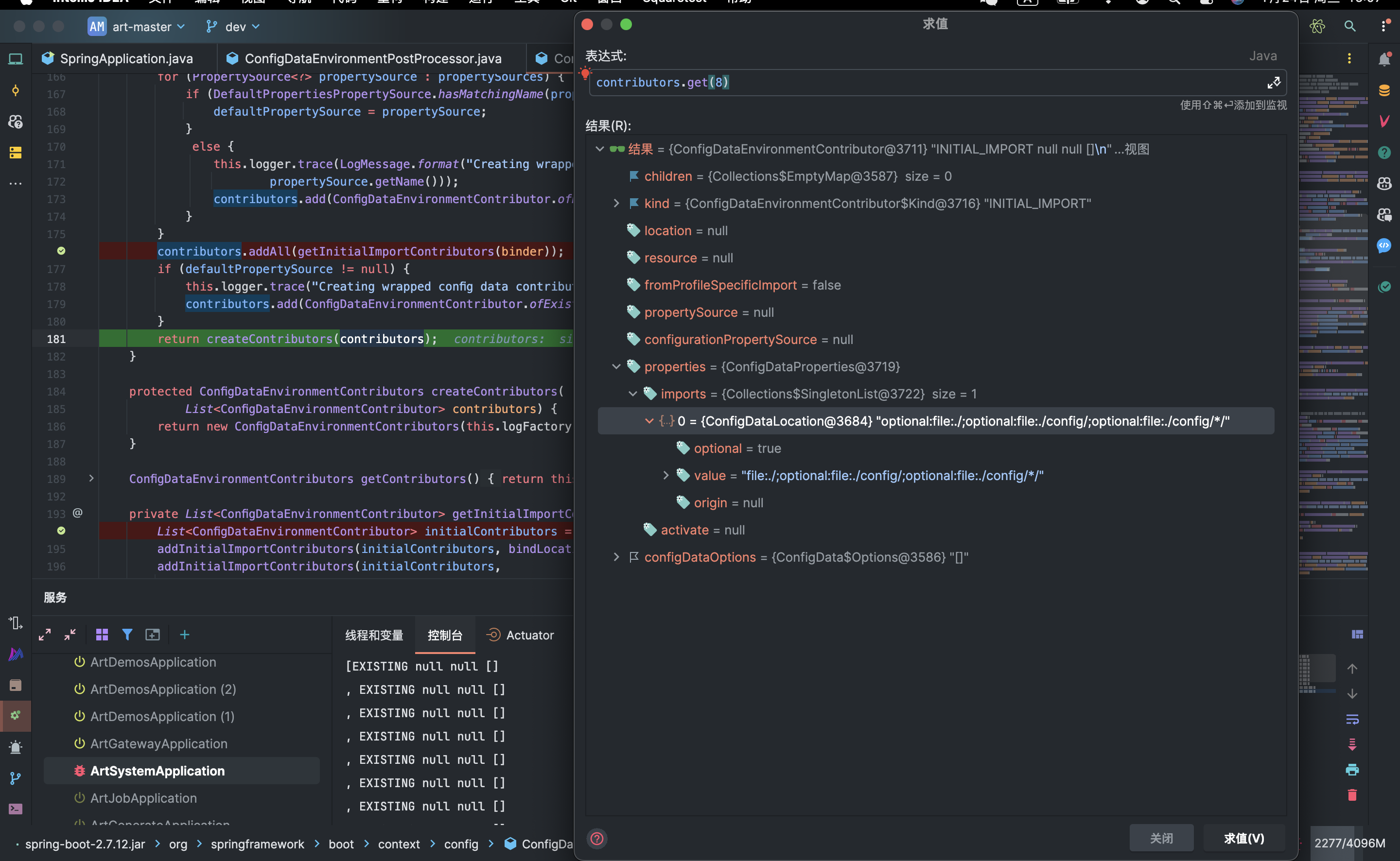Open the notifications bell icon
1400x861 pixels.
pyautogui.click(x=1384, y=59)
